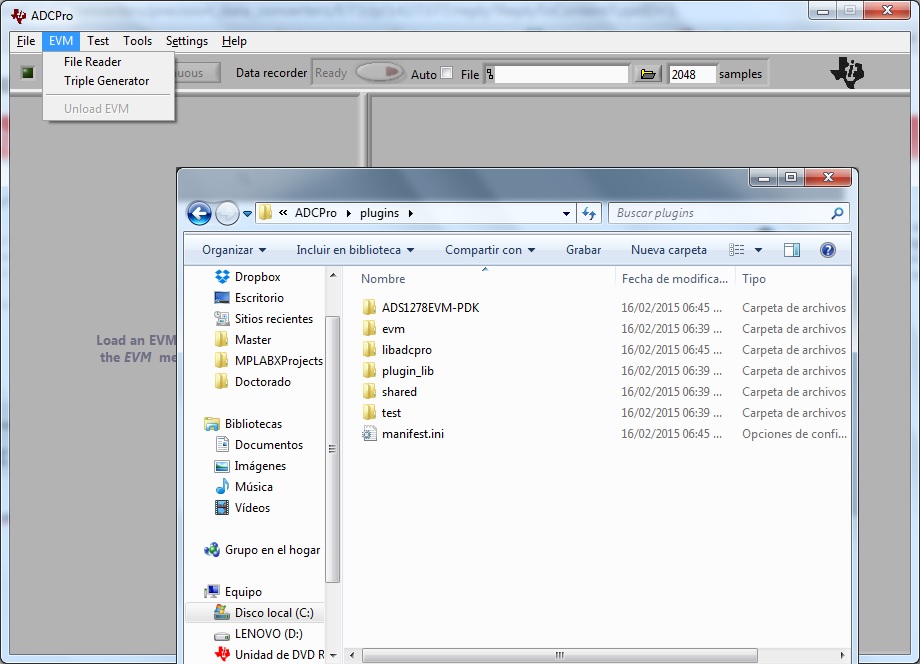Select MPLABXProjects in sidebar
Screen dimensions: 920x664
point(278,361)
